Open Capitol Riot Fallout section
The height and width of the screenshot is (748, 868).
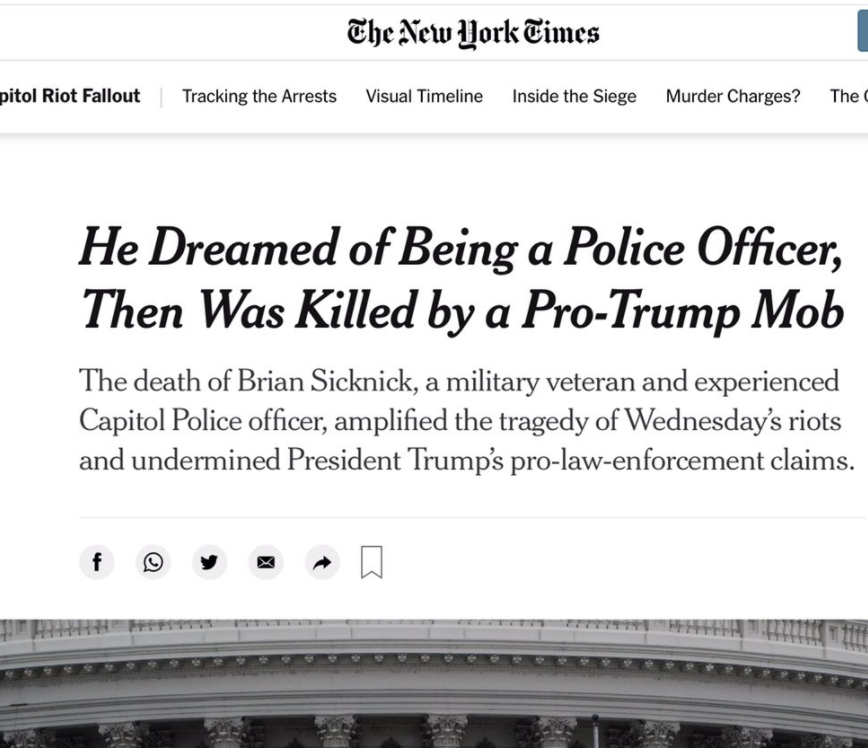click(x=70, y=96)
